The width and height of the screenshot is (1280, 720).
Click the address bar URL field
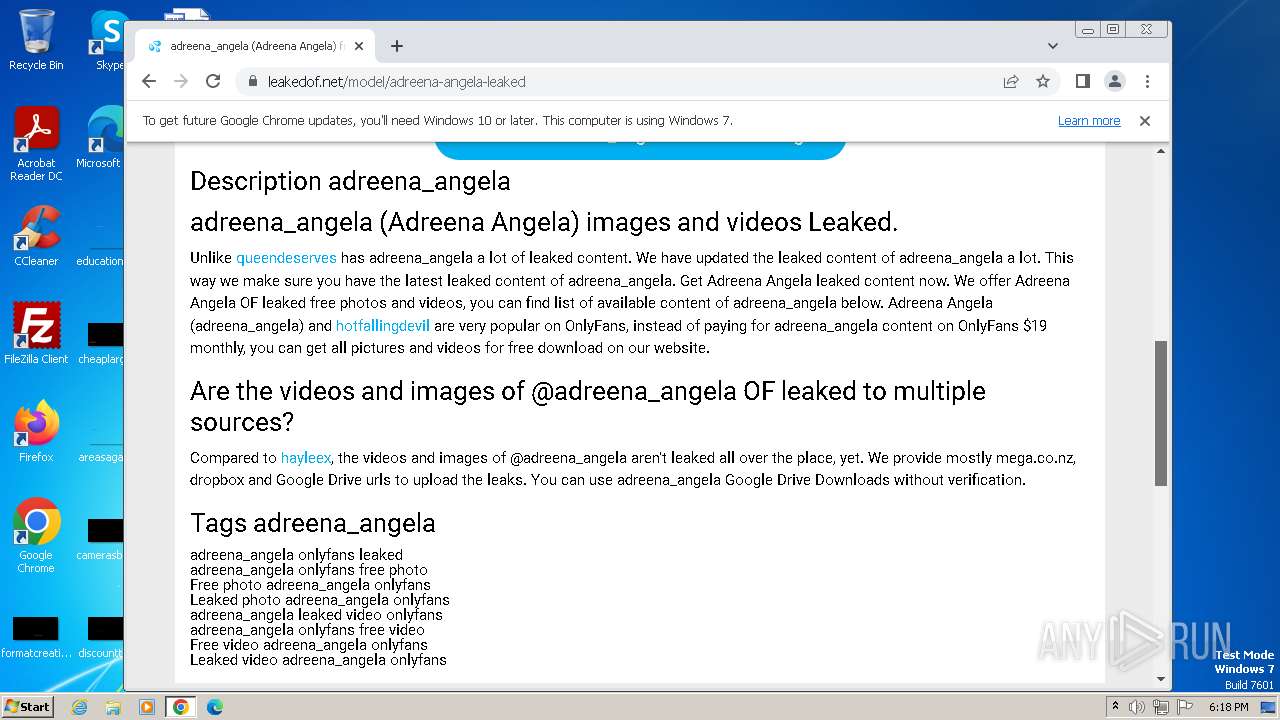point(620,82)
